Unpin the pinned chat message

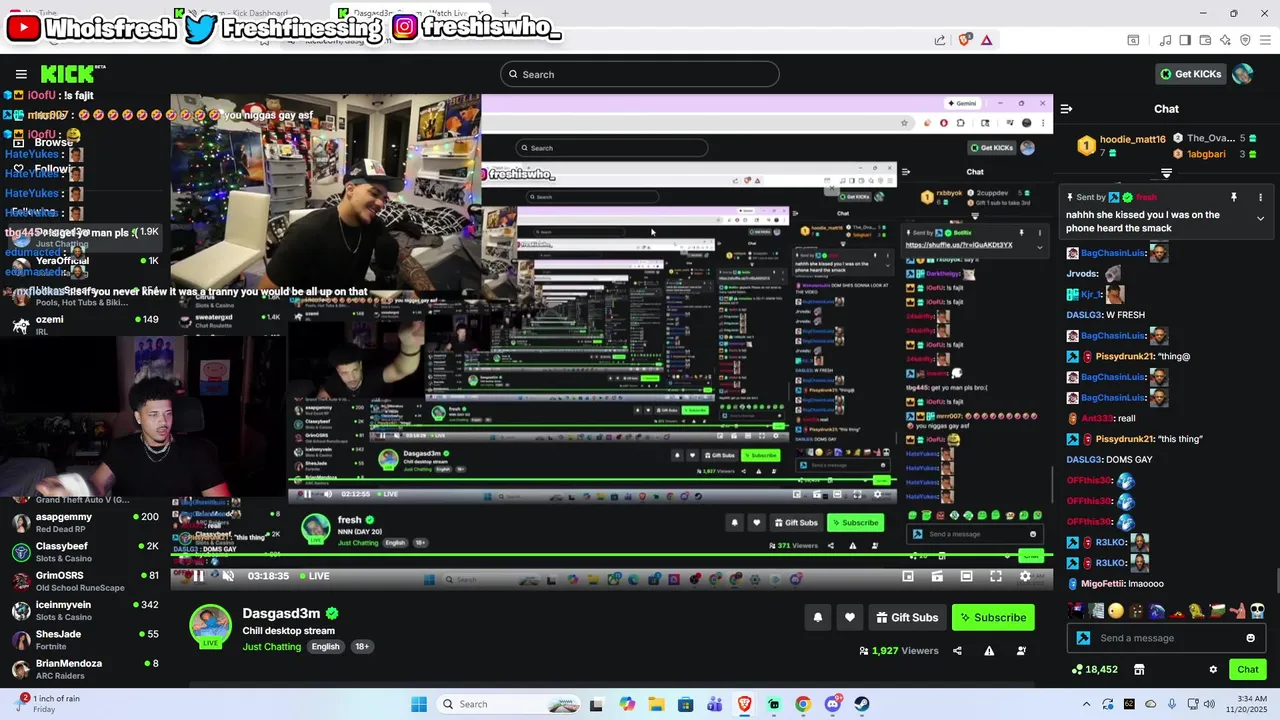pyautogui.click(x=1234, y=198)
